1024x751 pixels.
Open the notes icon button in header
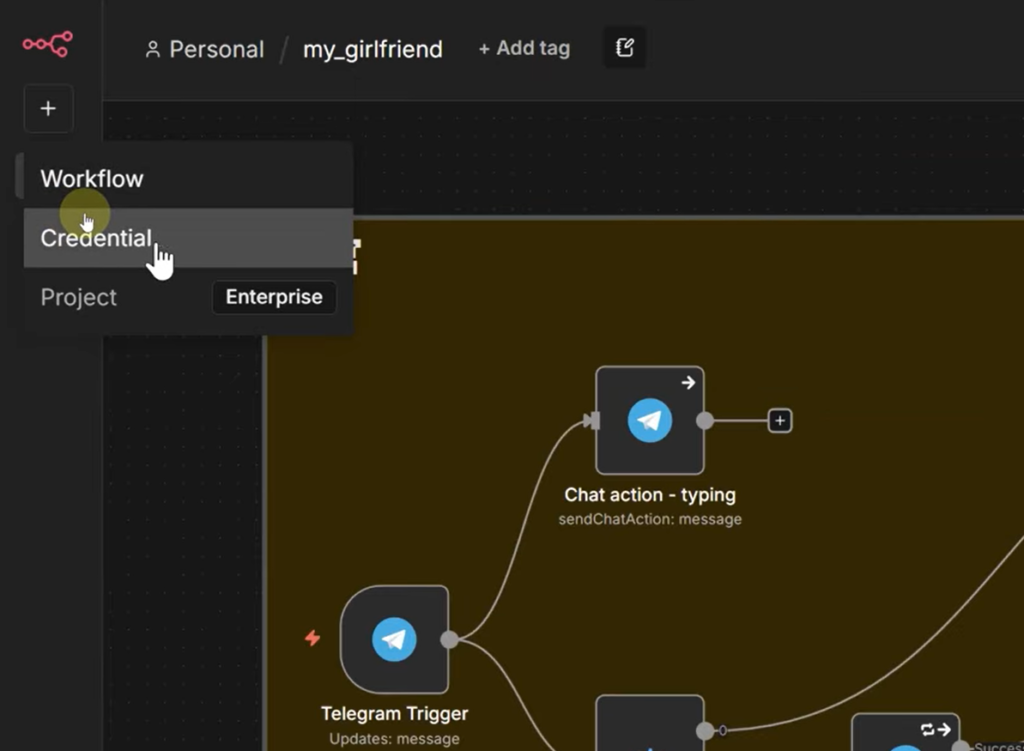pyautogui.click(x=625, y=48)
